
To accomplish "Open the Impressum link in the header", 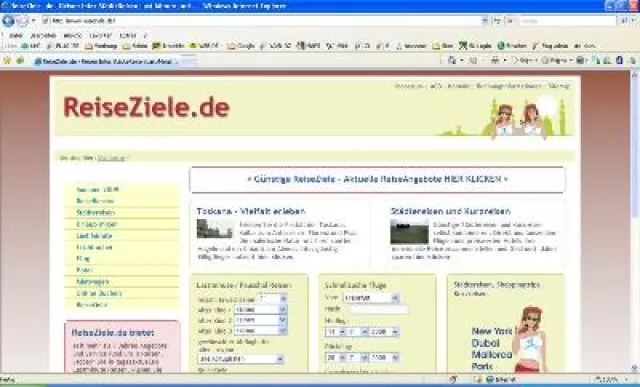I will point(409,86).
